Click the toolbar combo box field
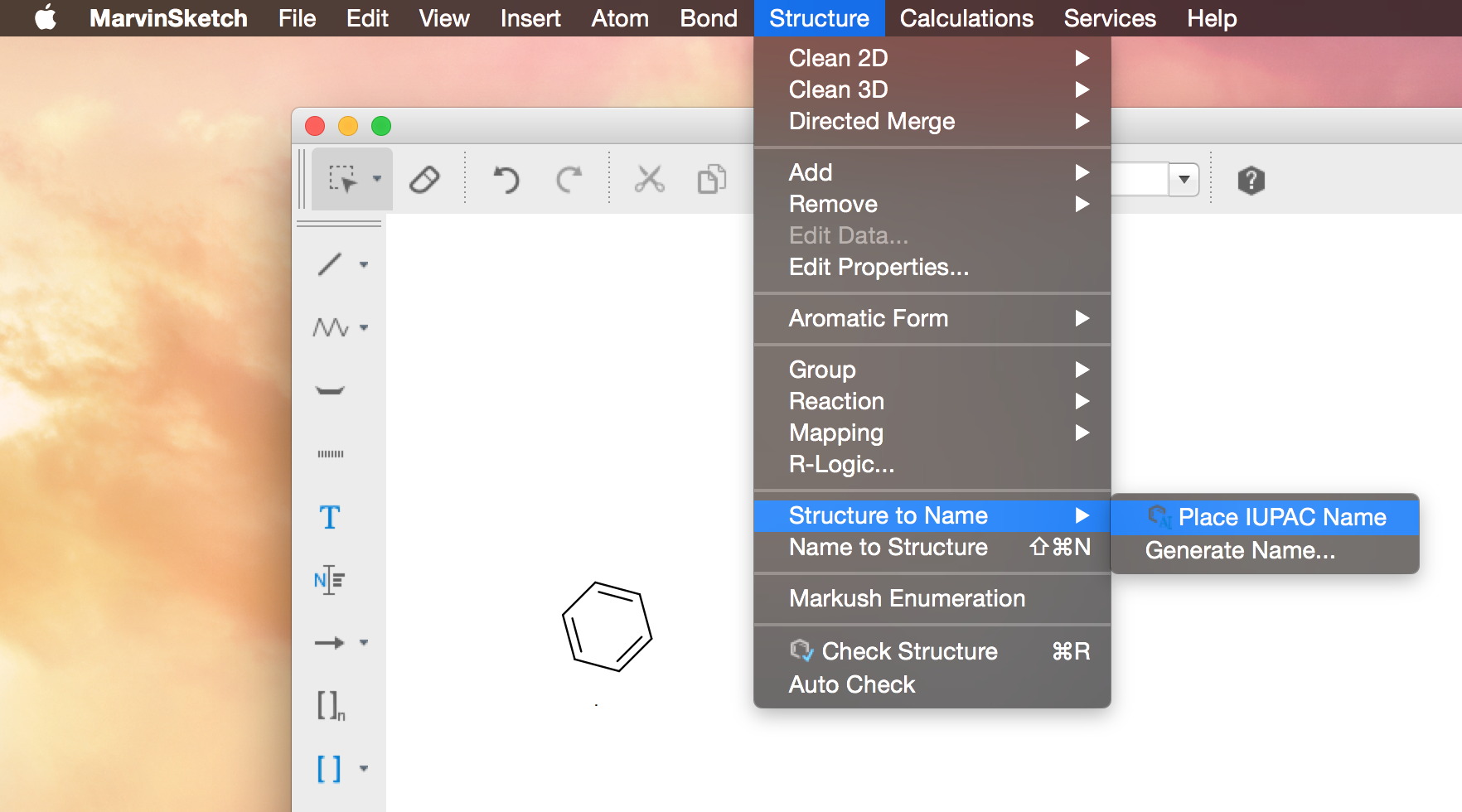Viewport: 1462px width, 812px height. click(x=1140, y=179)
